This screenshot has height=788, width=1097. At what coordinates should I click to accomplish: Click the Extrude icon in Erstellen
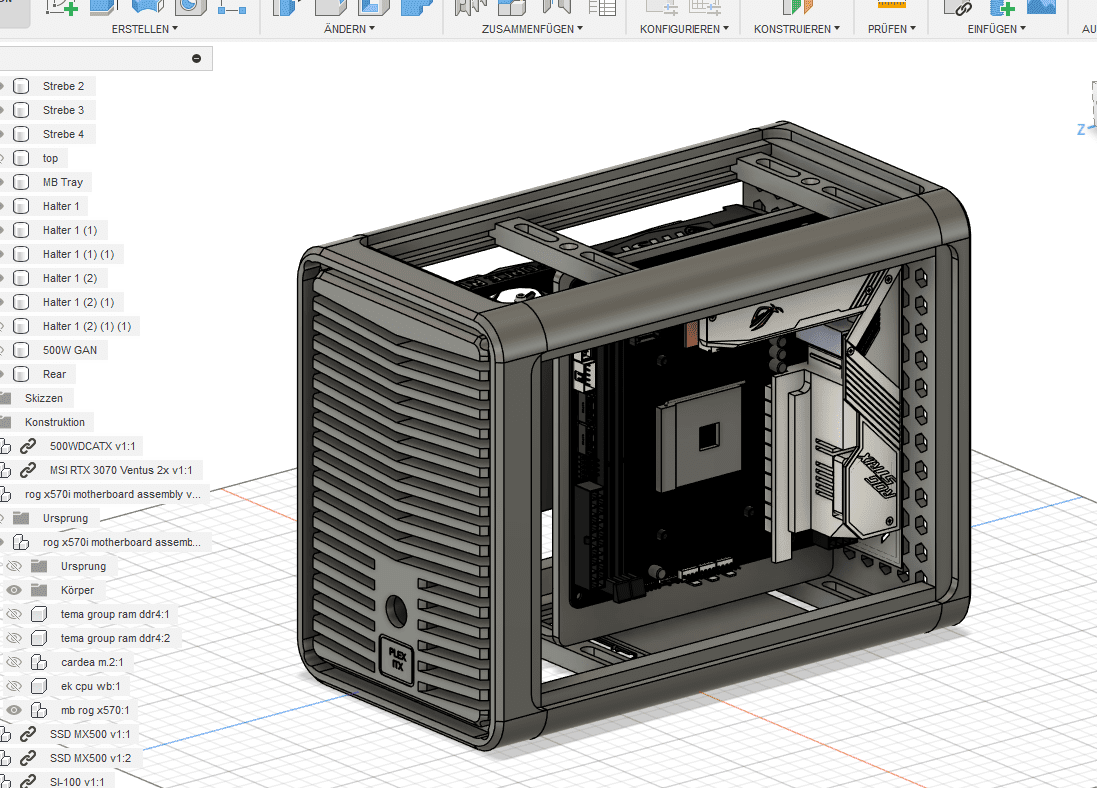point(104,6)
